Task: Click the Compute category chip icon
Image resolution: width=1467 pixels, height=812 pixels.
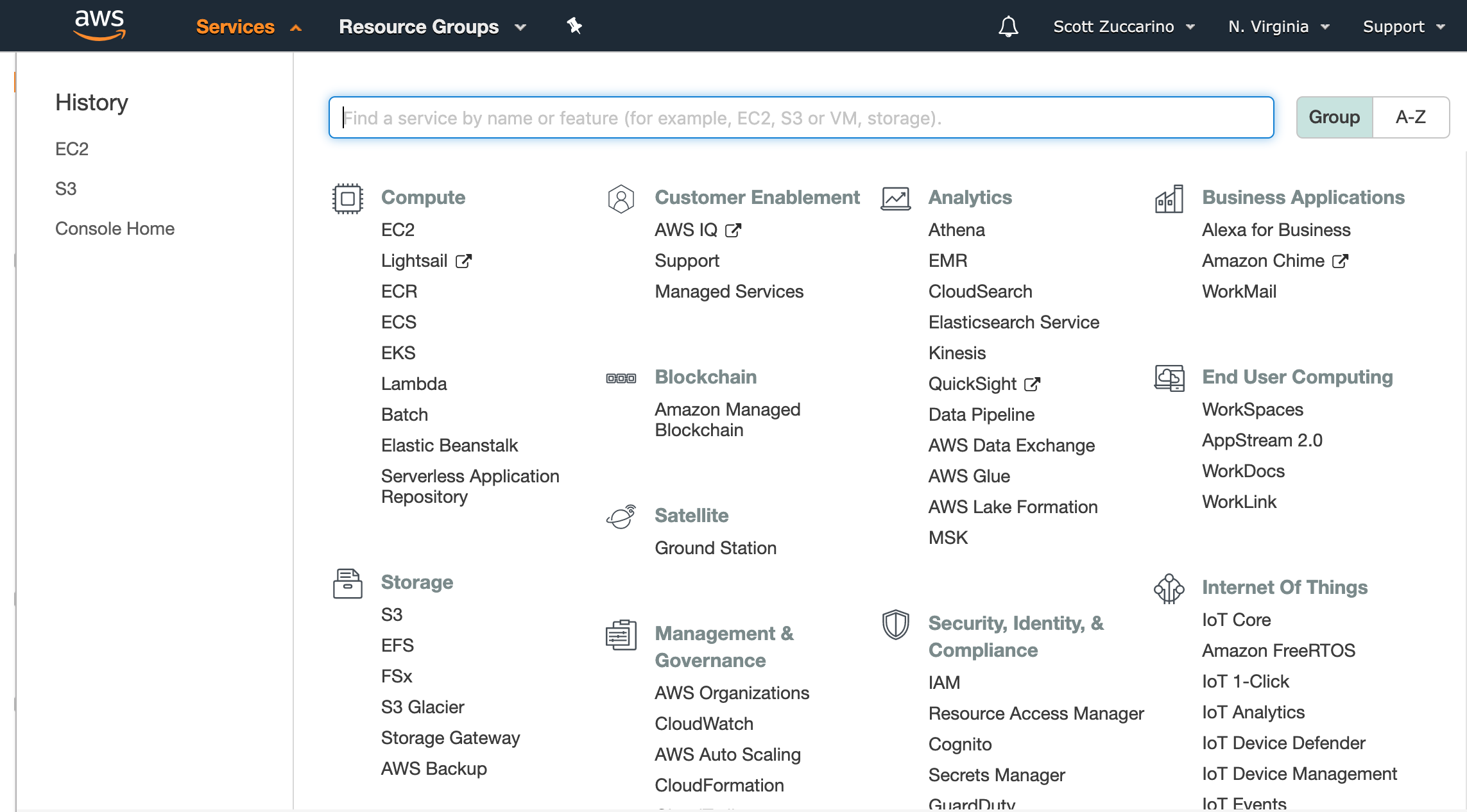Action: [347, 198]
